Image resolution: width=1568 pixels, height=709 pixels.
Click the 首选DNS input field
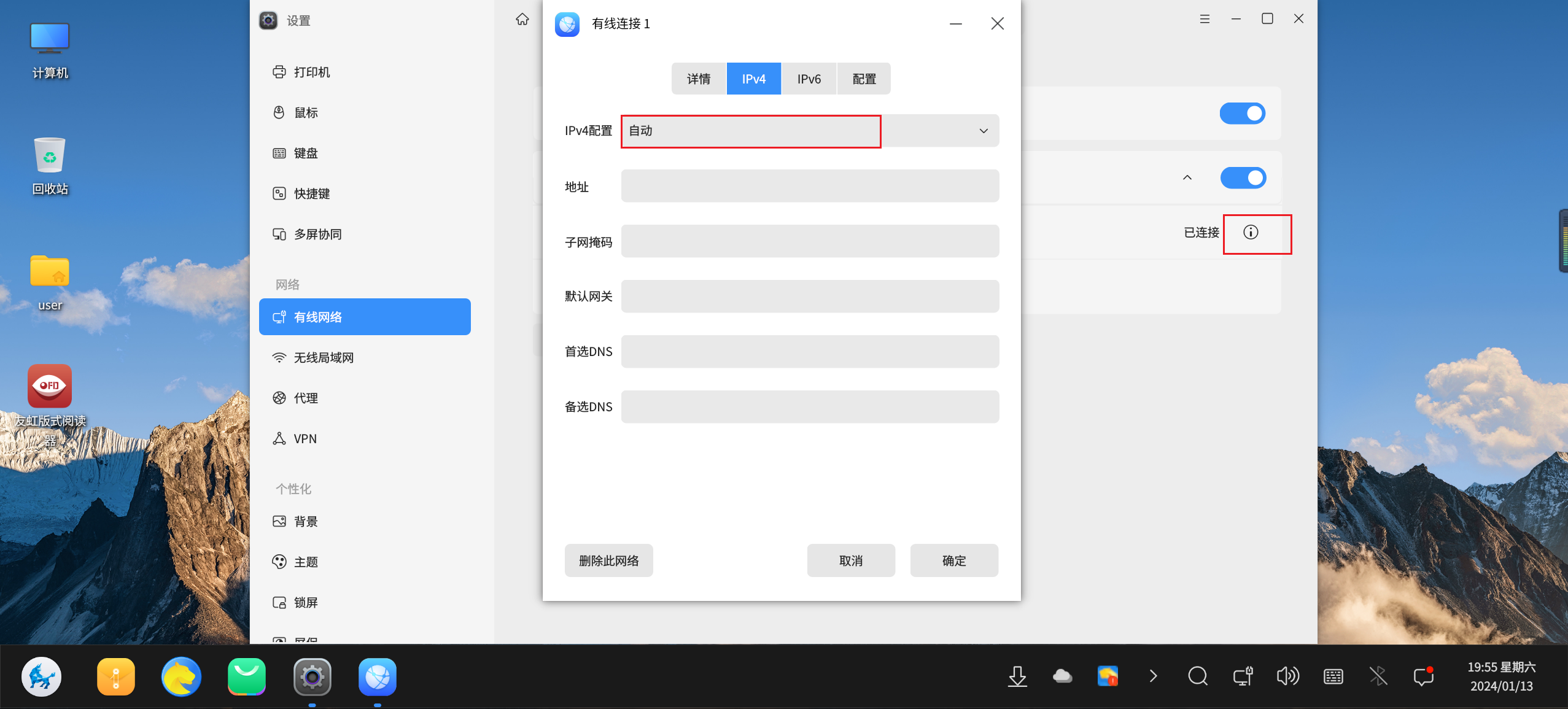(x=810, y=352)
